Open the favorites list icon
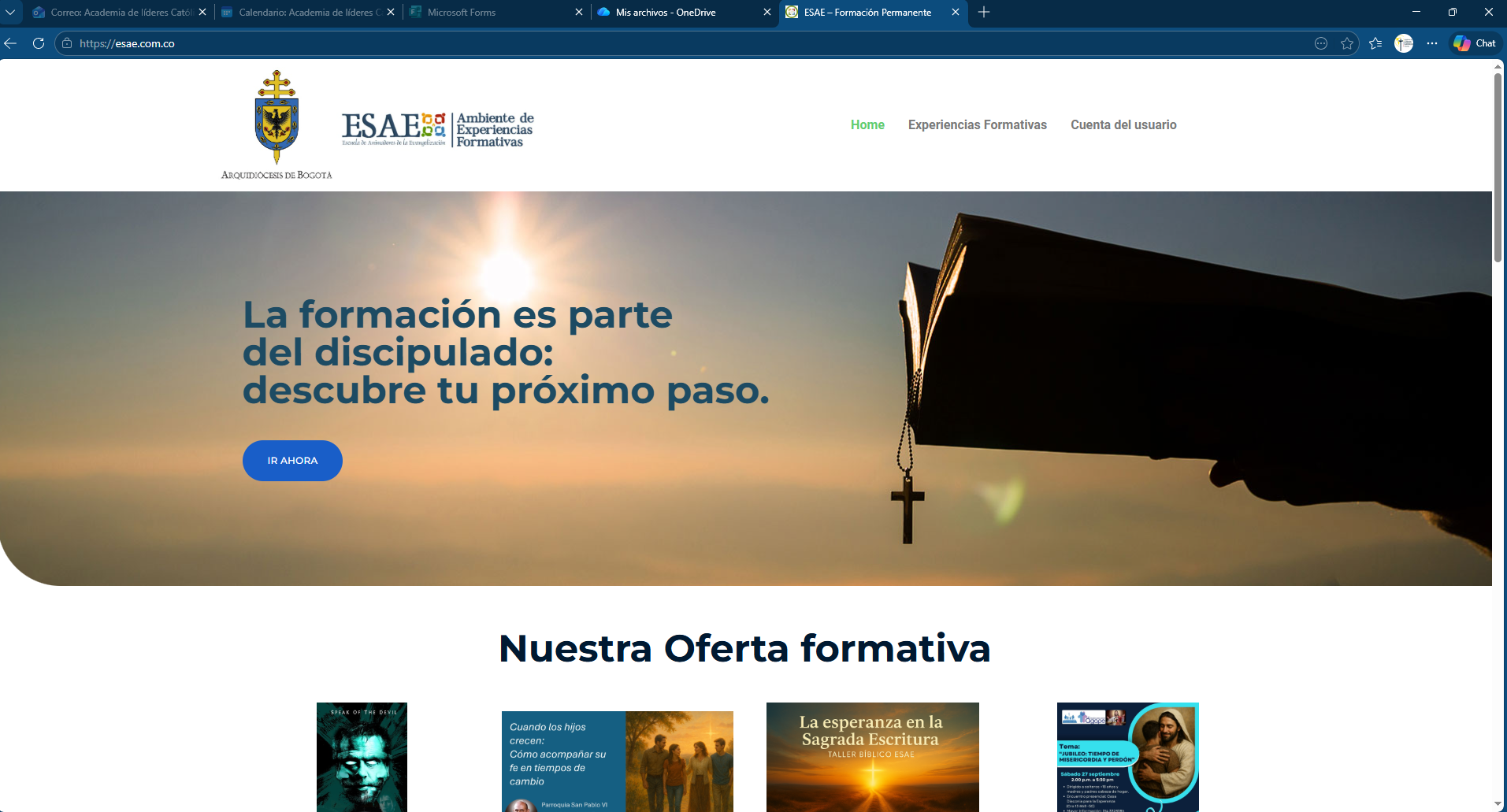The image size is (1507, 812). (1375, 43)
